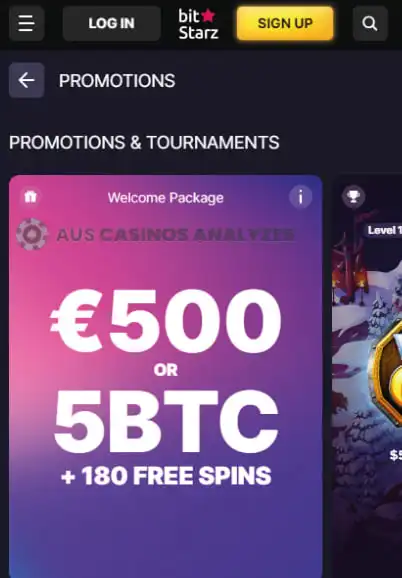Click the Aus Casinos Analyzer watermark text
The height and width of the screenshot is (578, 402).
point(175,235)
